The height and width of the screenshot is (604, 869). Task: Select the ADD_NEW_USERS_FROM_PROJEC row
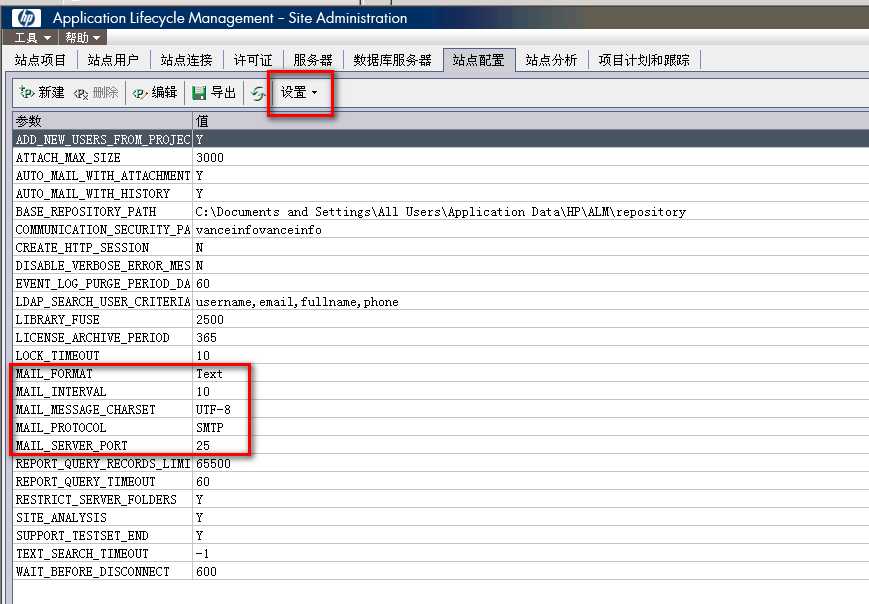441,139
